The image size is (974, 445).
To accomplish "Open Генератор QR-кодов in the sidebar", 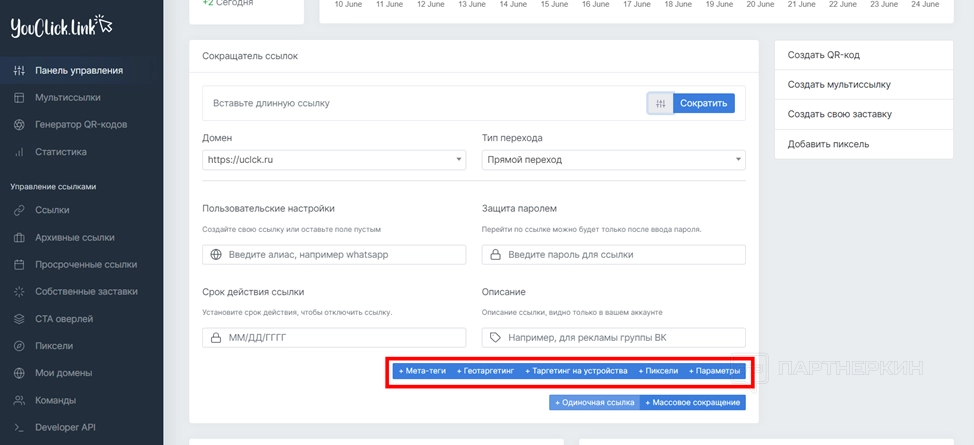I will 80,125.
